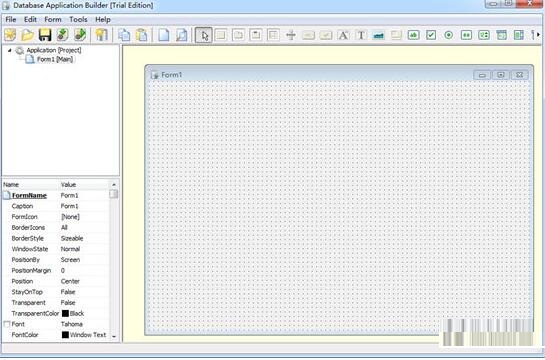Click the property grid scroll down arrow
Screen dimensions: 545x360
pos(114,336)
